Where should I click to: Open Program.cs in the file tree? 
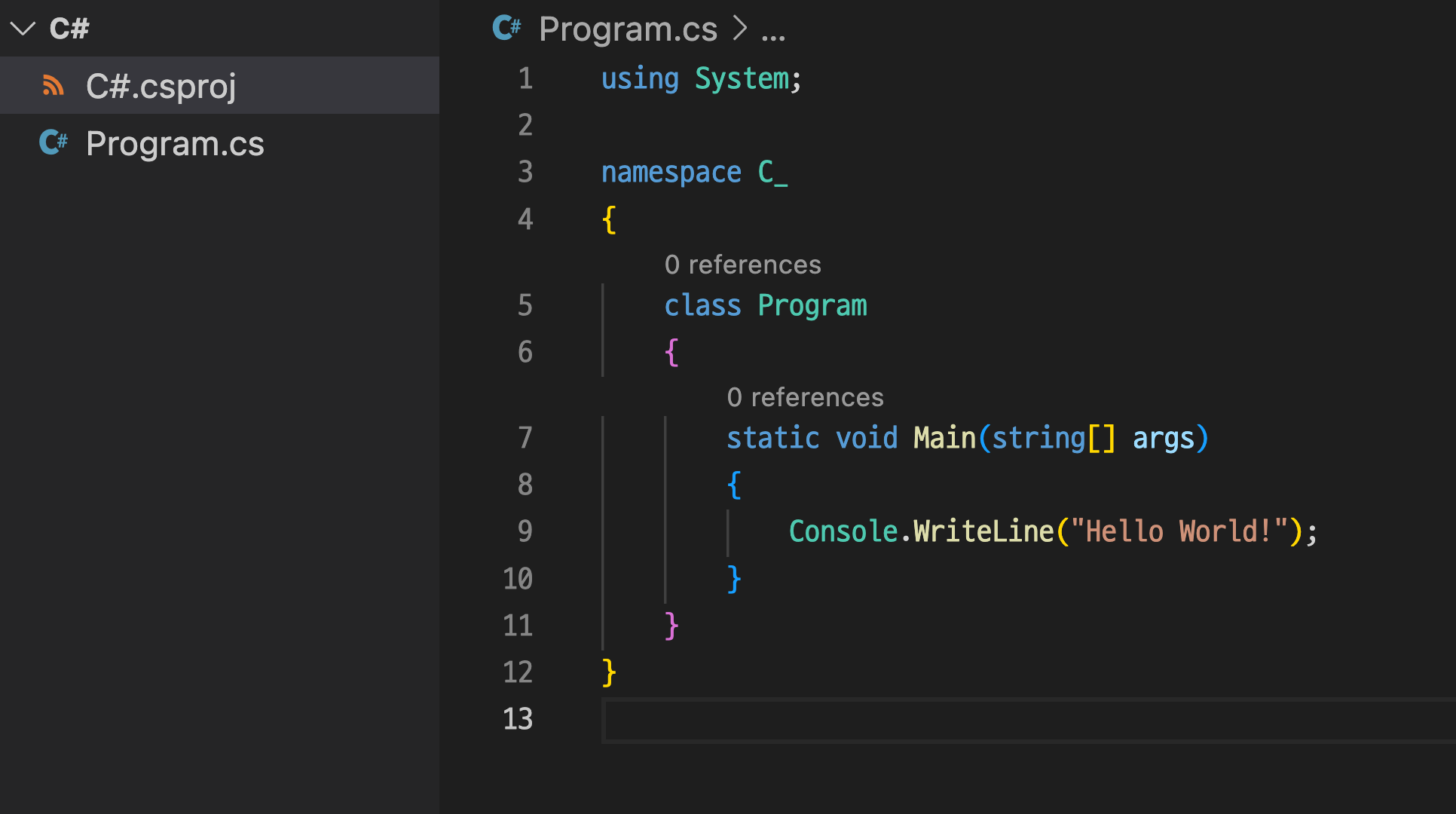175,143
